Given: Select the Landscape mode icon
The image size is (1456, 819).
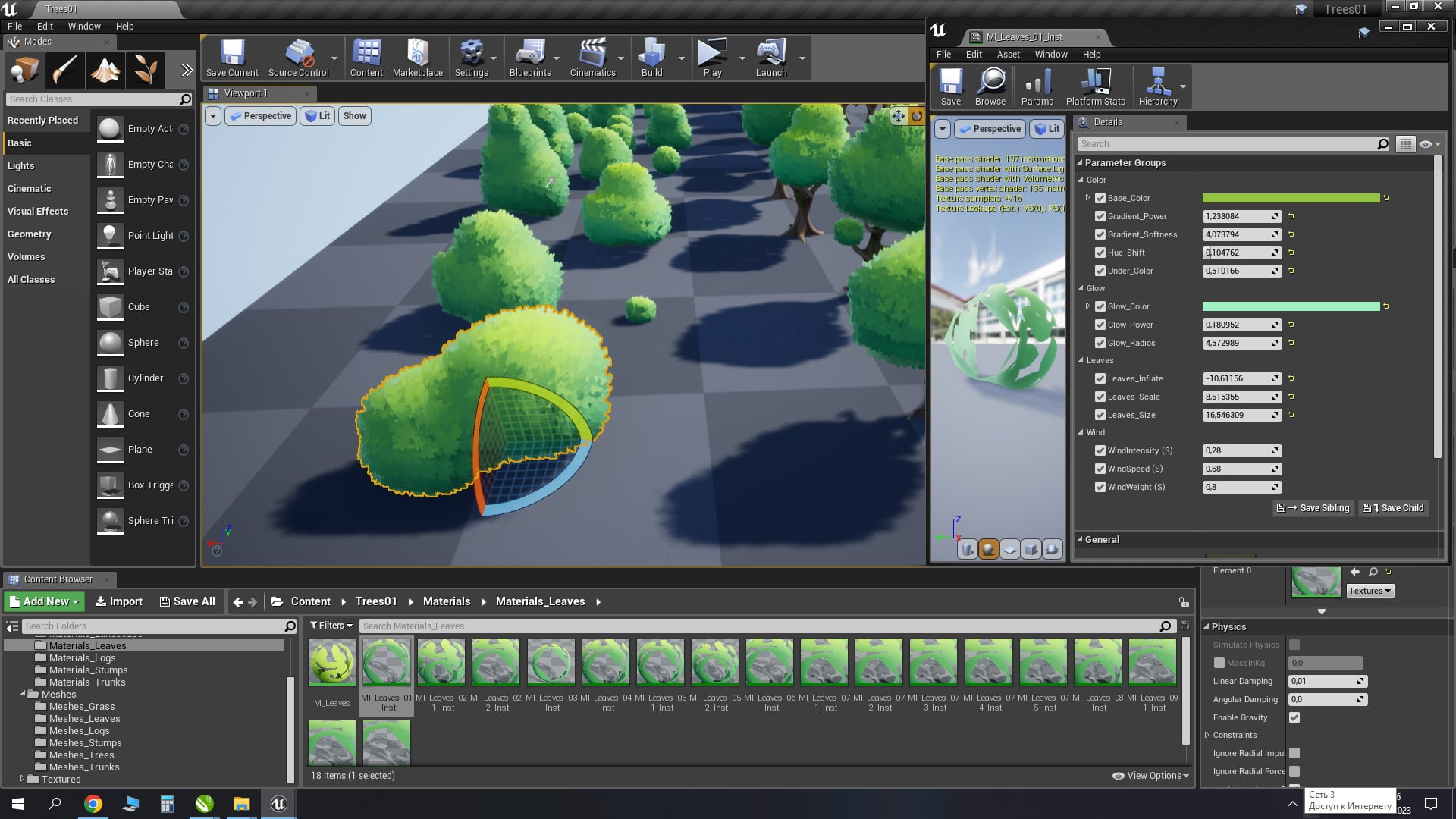Looking at the screenshot, I should (x=105, y=71).
